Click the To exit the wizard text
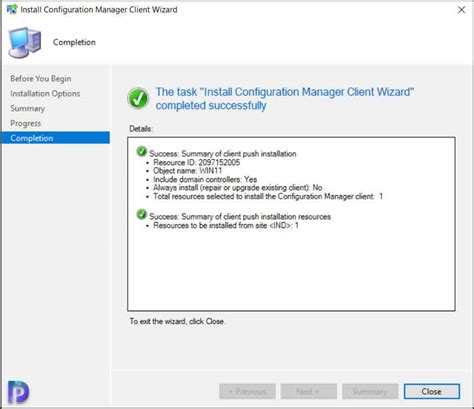This screenshot has height=409, width=474. [x=177, y=322]
